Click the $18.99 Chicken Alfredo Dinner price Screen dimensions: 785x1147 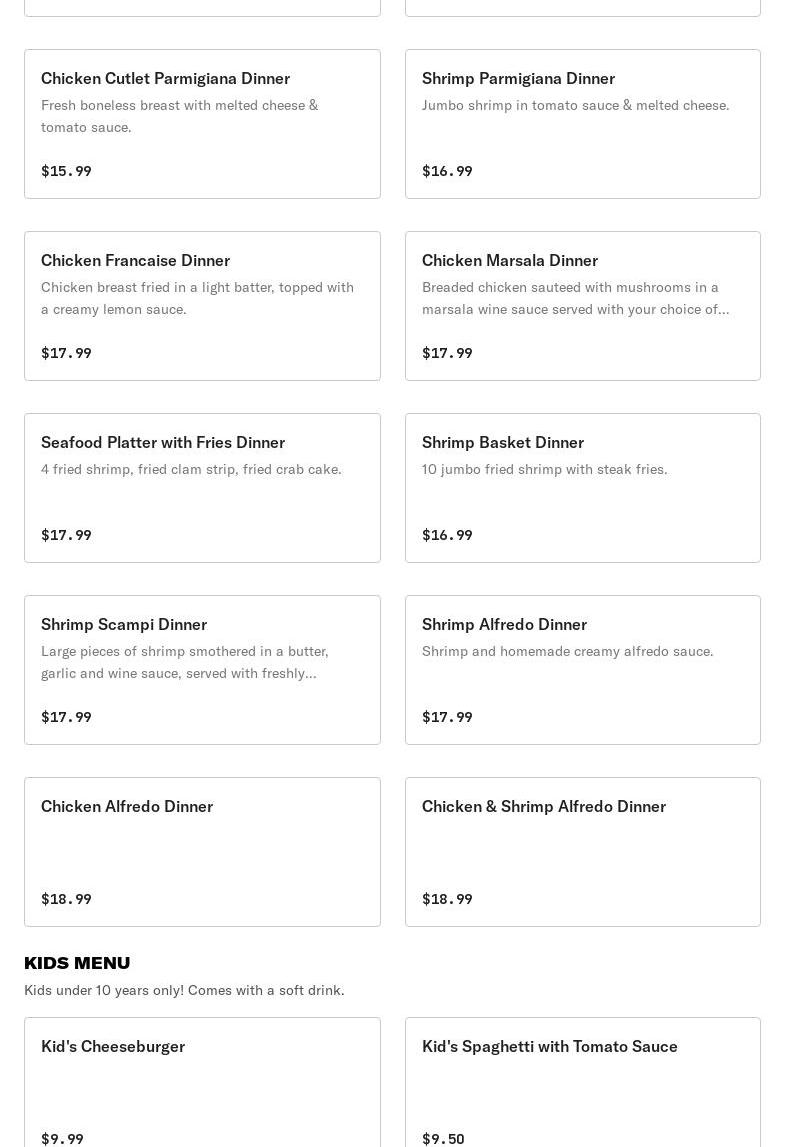point(66,899)
